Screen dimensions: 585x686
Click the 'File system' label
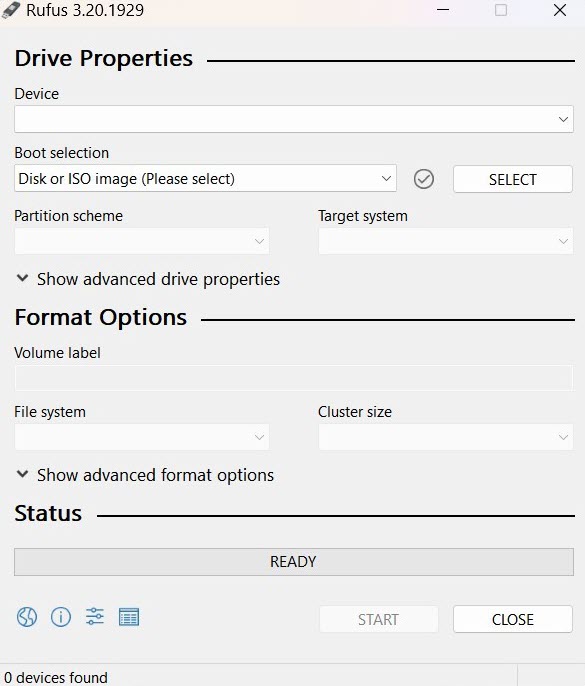[x=50, y=412]
